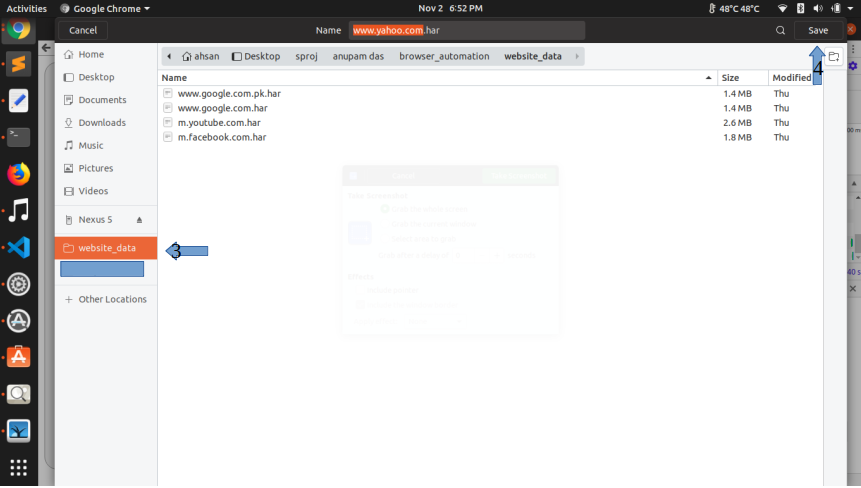
Task: Launch Firefox from the dock
Action: coord(18,174)
